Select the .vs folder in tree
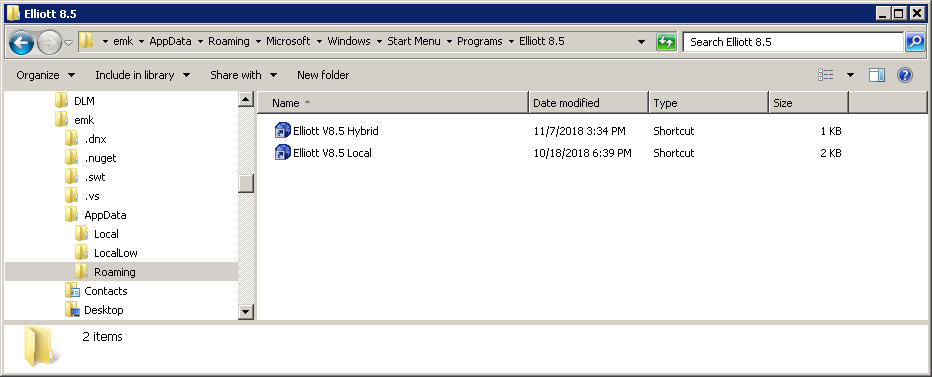 (93, 196)
